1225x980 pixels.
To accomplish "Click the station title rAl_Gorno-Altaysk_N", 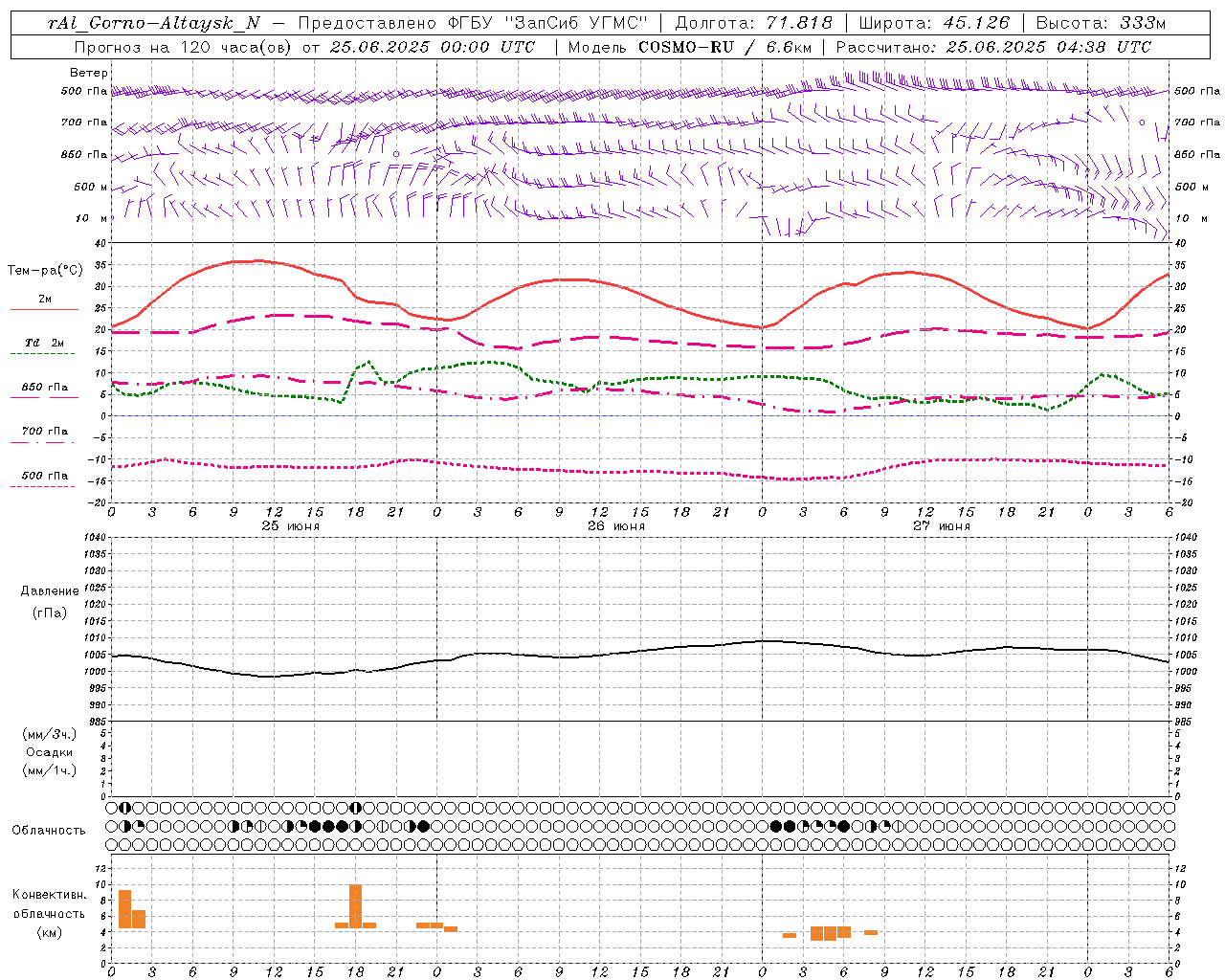I will (x=154, y=23).
